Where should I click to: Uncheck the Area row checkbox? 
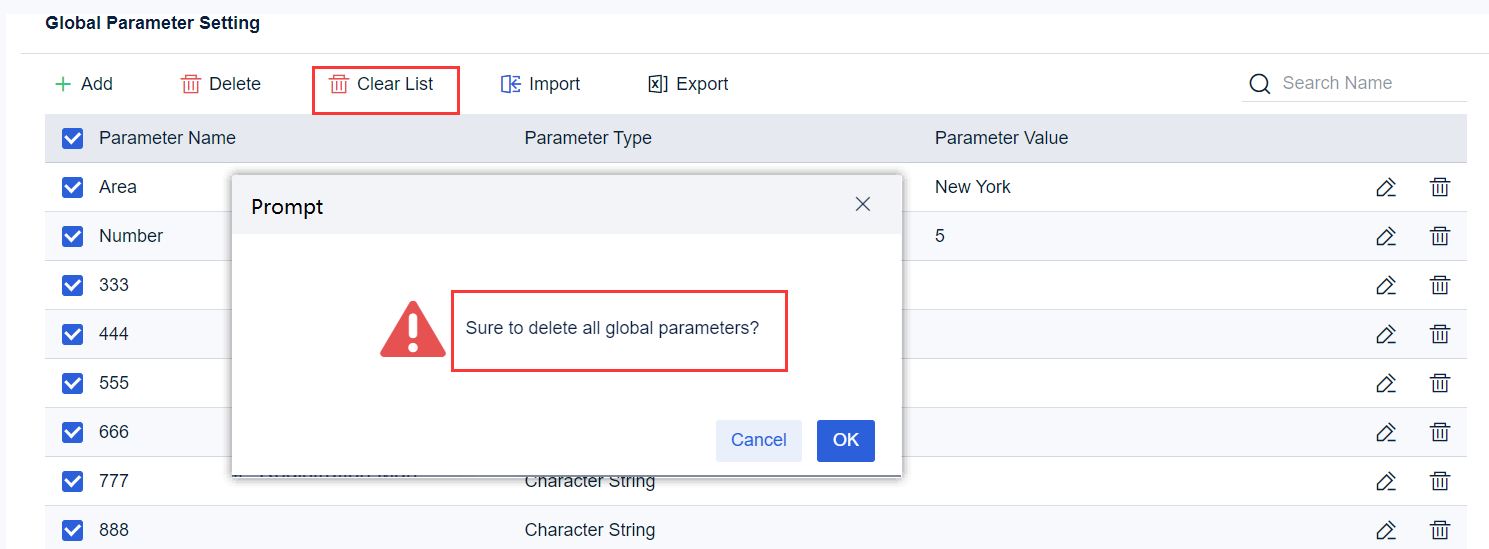coord(72,187)
